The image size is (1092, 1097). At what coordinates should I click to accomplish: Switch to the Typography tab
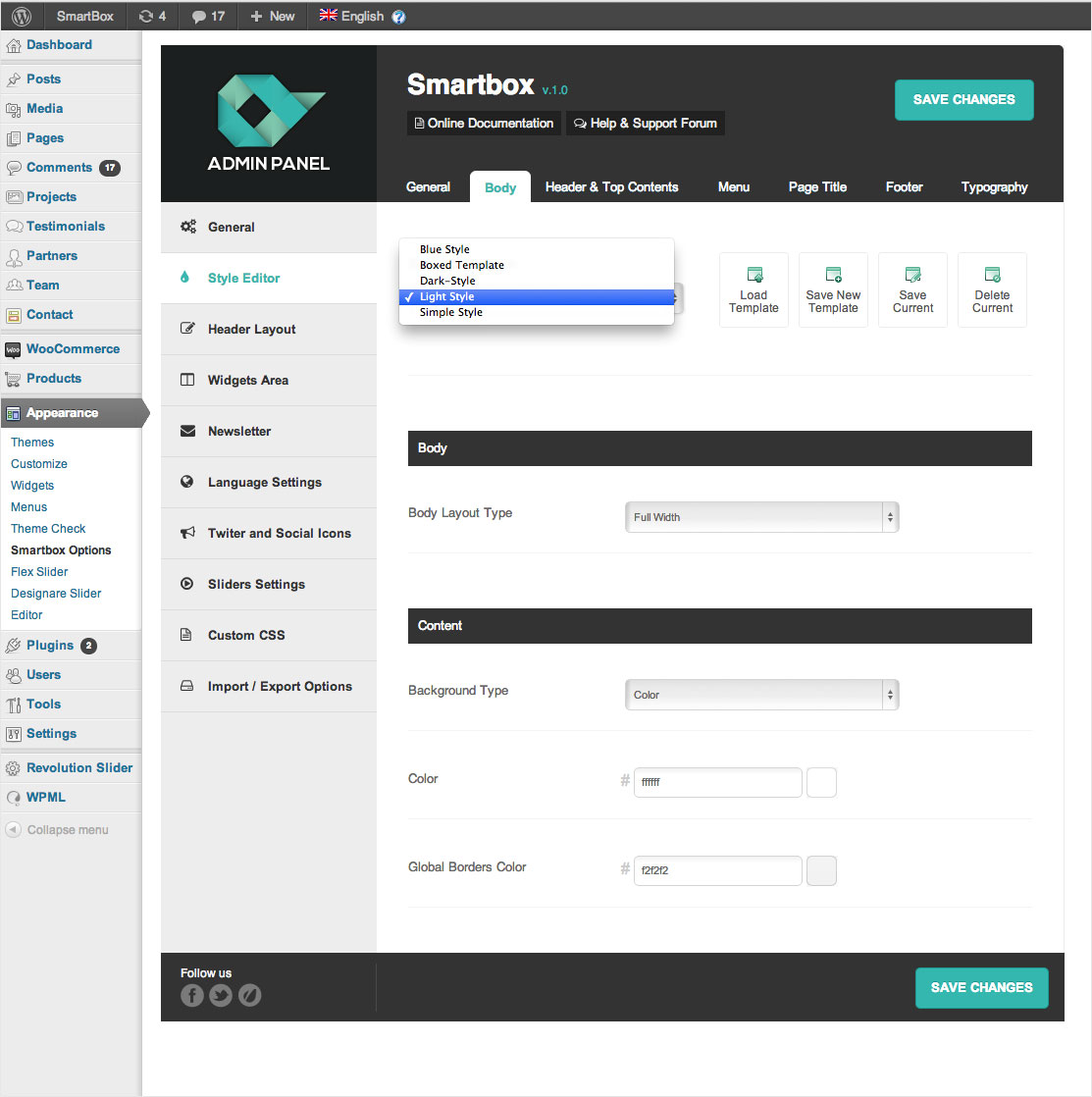[x=994, y=186]
